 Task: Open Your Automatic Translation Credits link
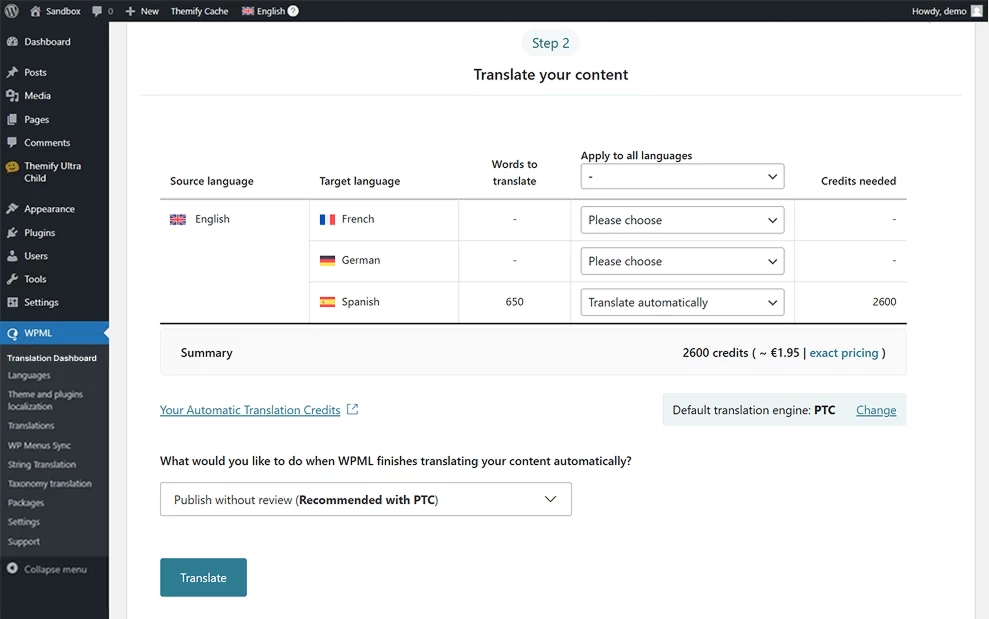point(250,410)
